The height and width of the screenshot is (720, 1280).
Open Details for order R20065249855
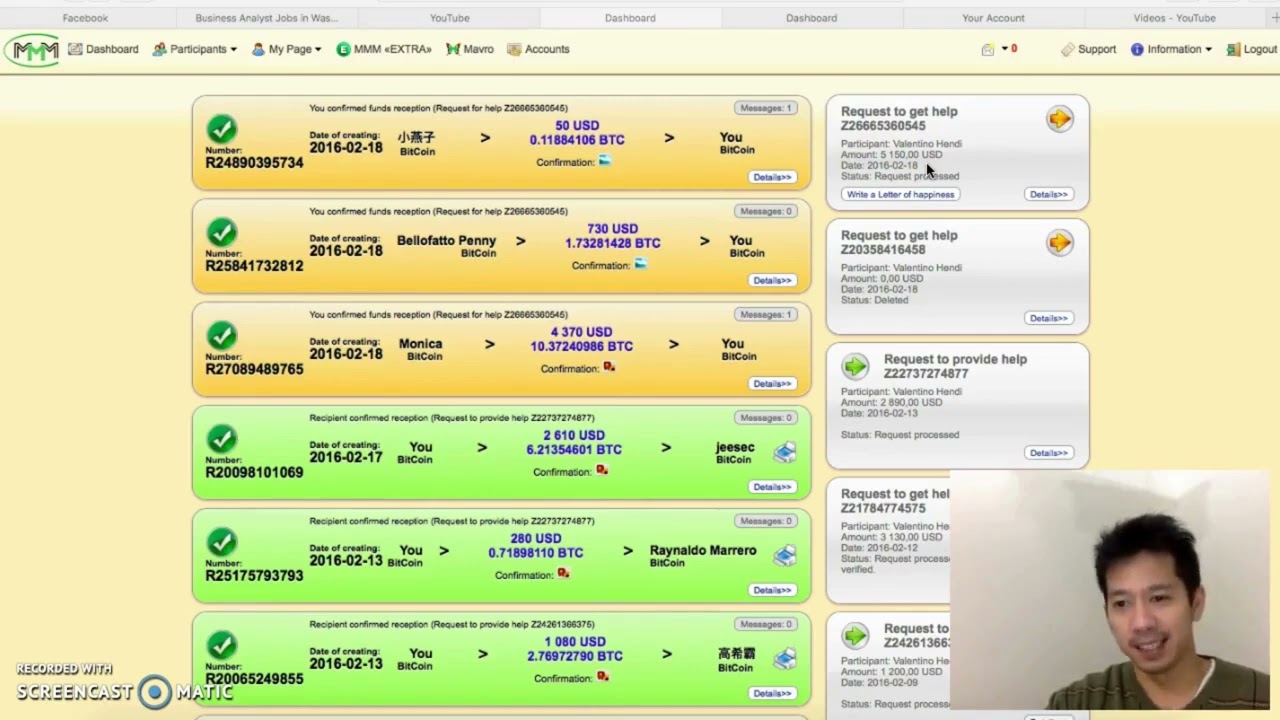[772, 693]
